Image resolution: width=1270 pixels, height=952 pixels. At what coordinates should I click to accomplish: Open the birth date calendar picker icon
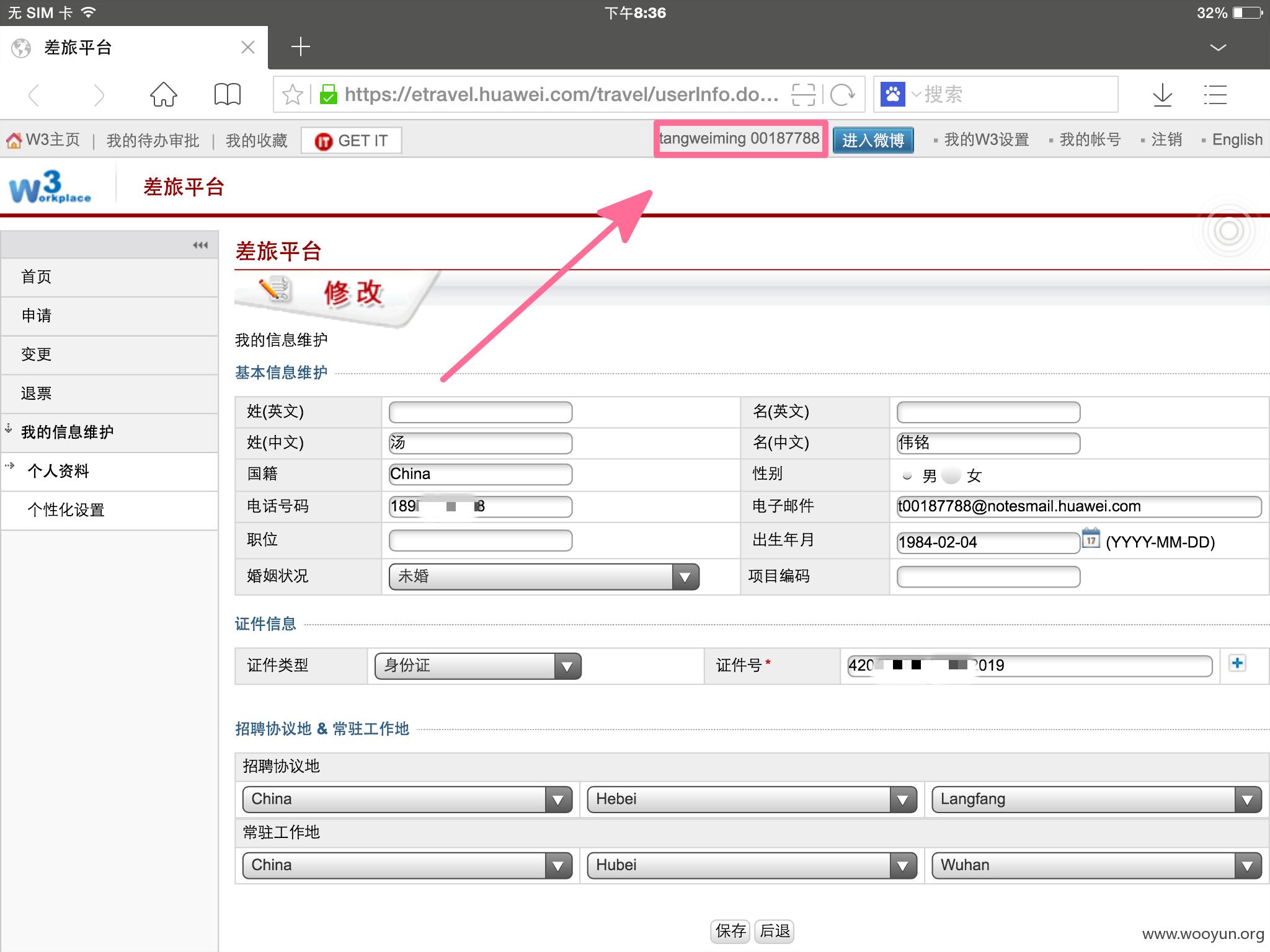(x=1091, y=538)
